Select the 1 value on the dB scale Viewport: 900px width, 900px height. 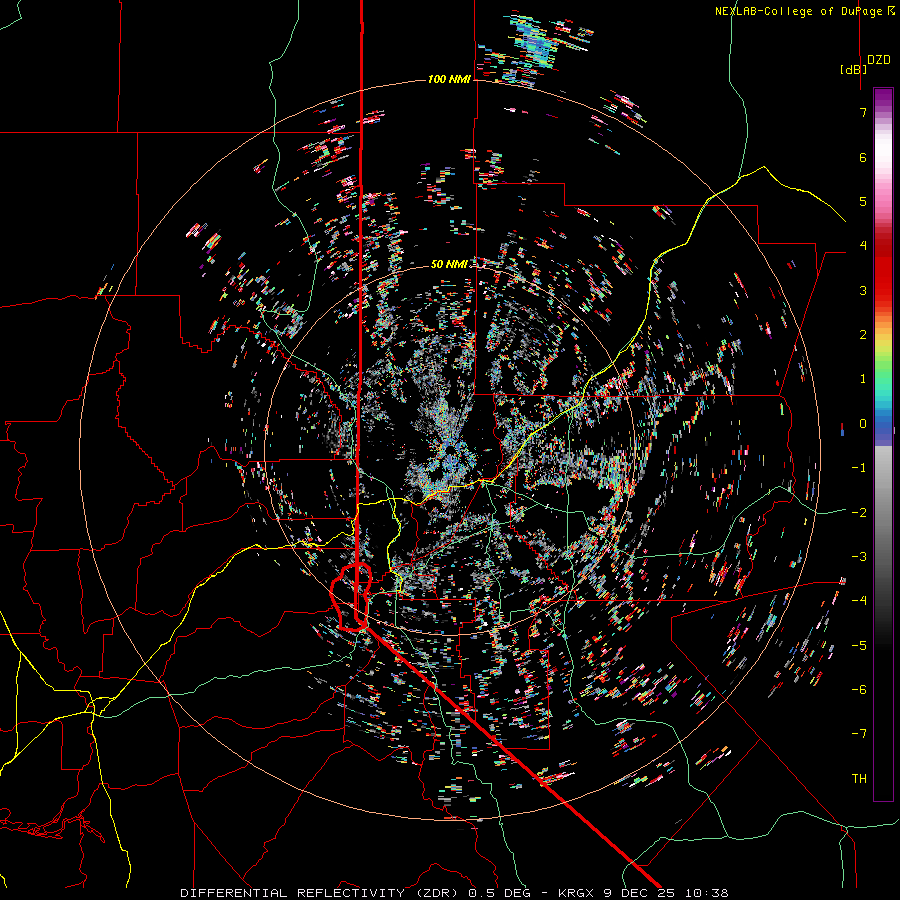tap(863, 379)
